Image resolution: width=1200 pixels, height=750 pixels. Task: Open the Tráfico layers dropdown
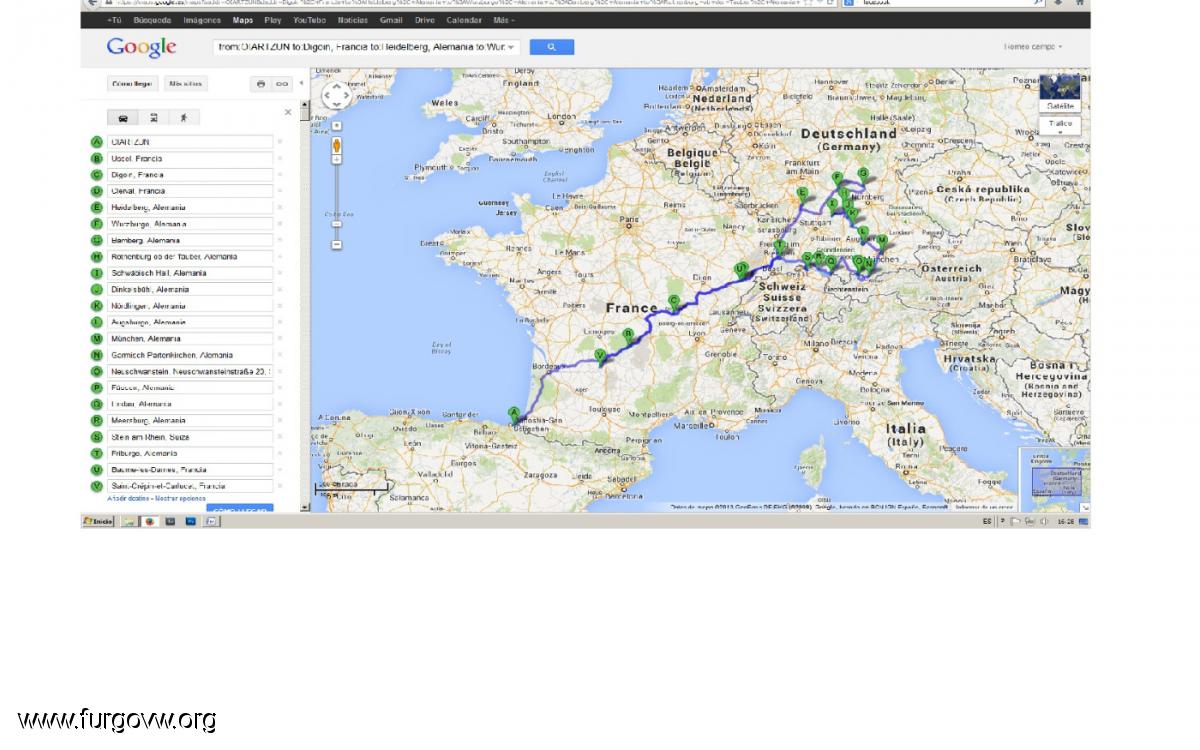(1060, 126)
